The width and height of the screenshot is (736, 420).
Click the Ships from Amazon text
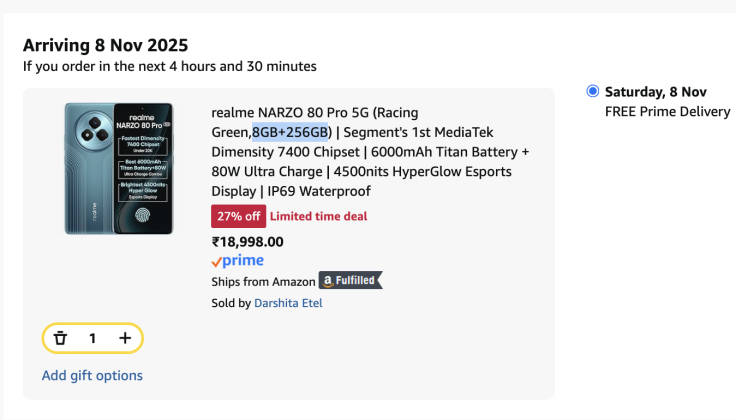(261, 281)
